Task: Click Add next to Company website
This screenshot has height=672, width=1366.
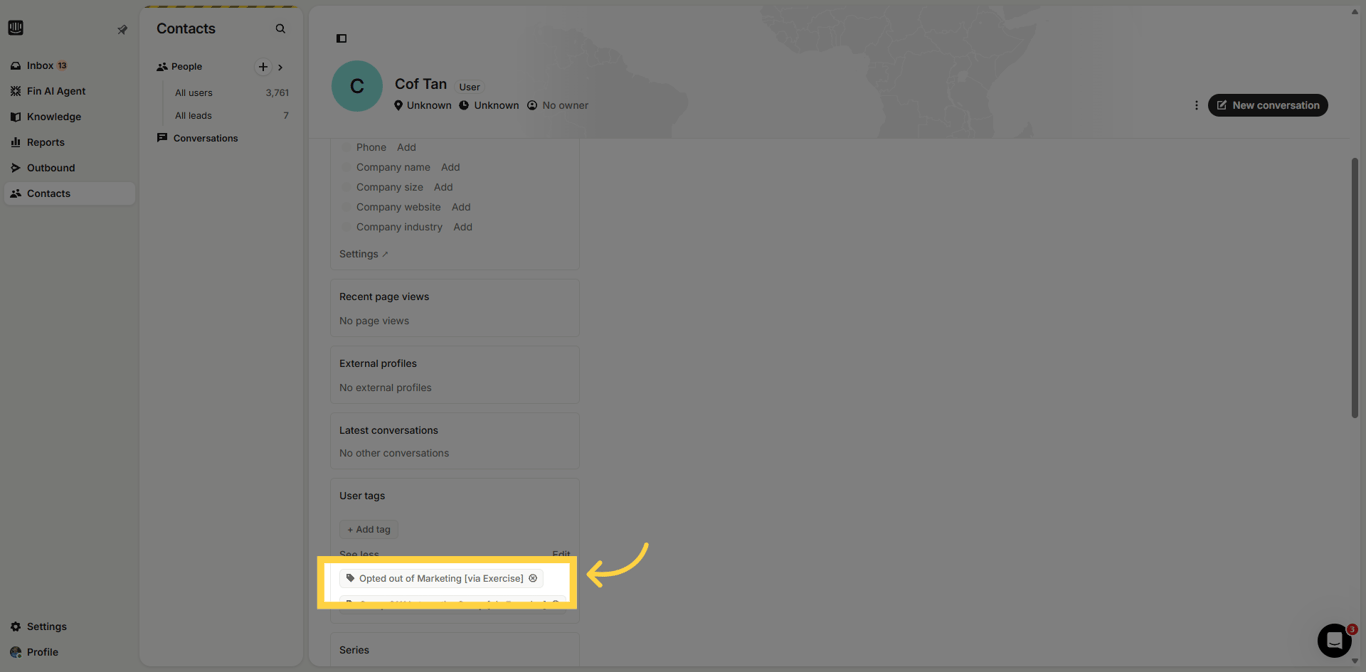Action: (461, 206)
